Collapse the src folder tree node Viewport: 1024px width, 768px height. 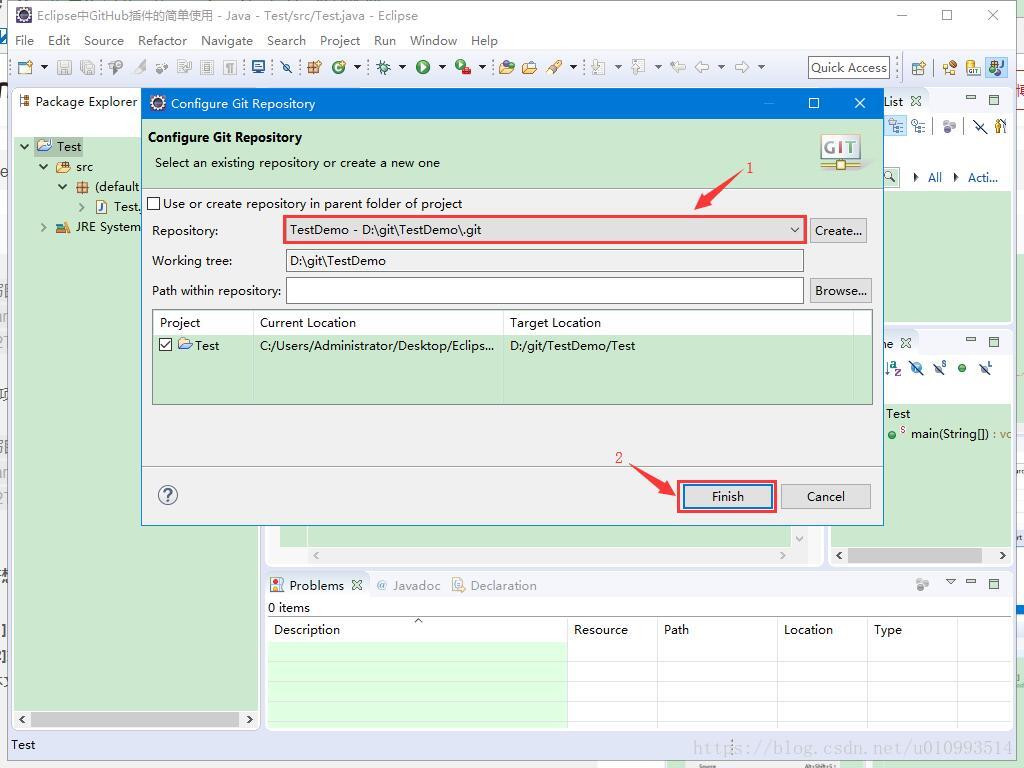point(43,167)
